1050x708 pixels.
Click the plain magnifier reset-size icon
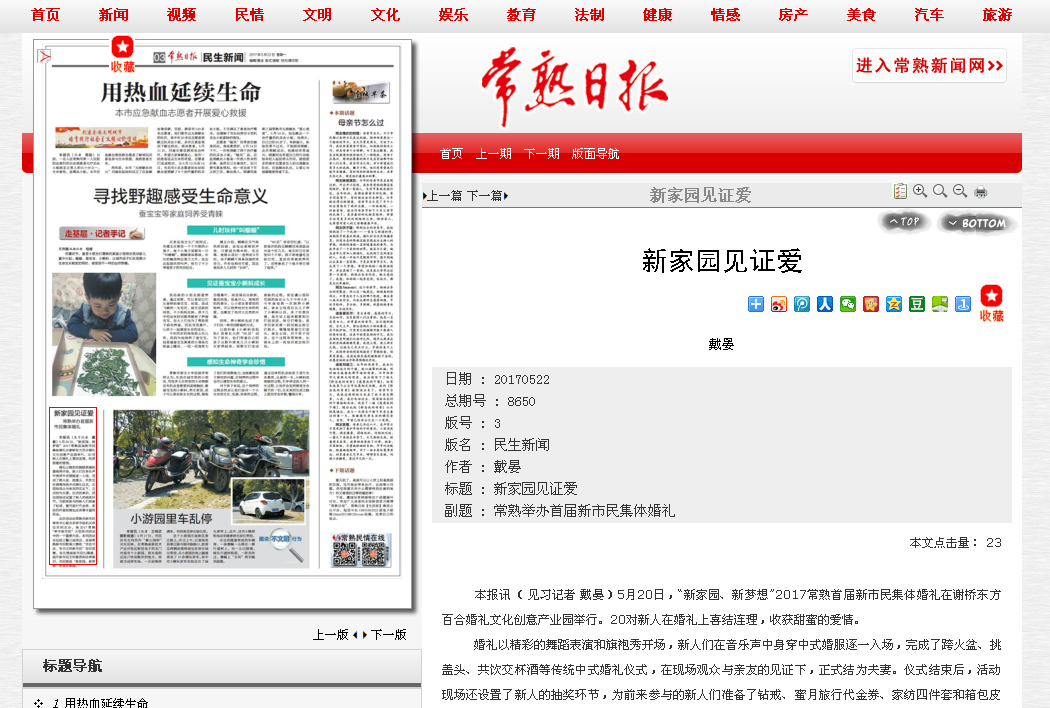click(x=940, y=192)
